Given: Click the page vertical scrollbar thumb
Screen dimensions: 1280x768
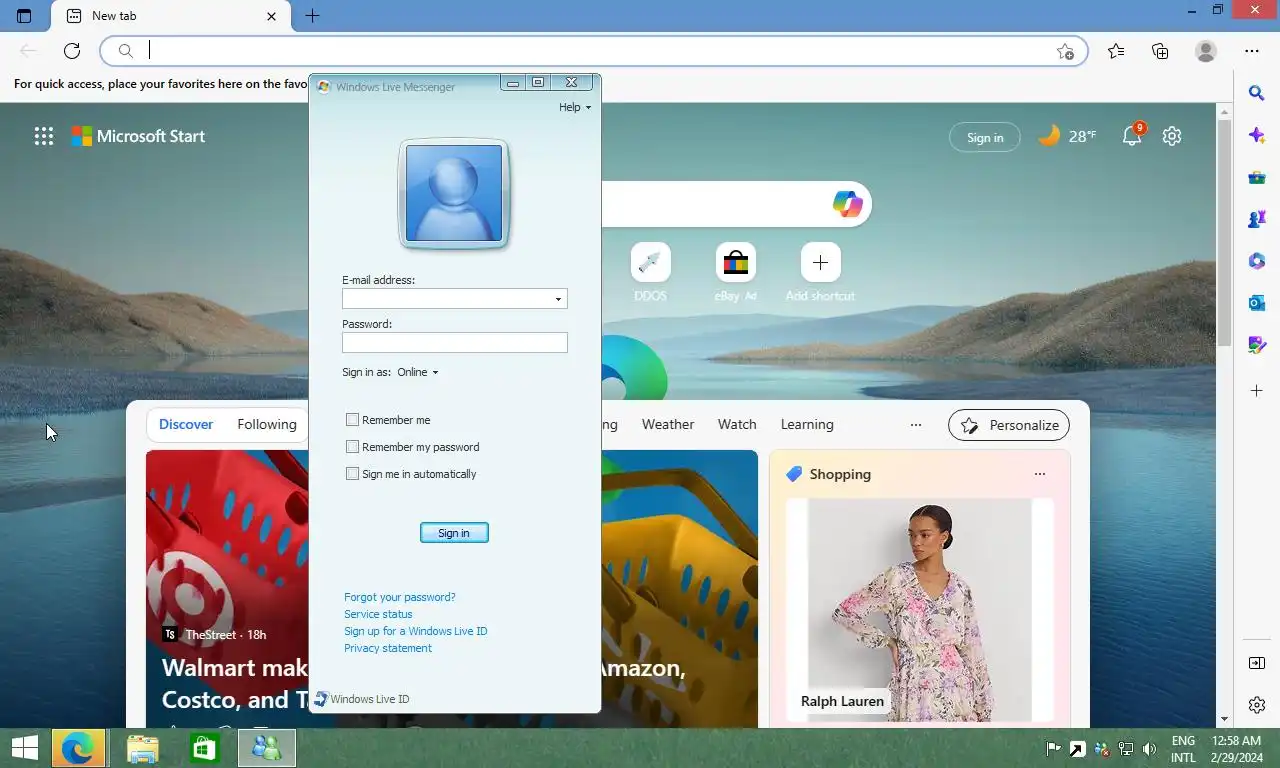Looking at the screenshot, I should coord(1224,233).
